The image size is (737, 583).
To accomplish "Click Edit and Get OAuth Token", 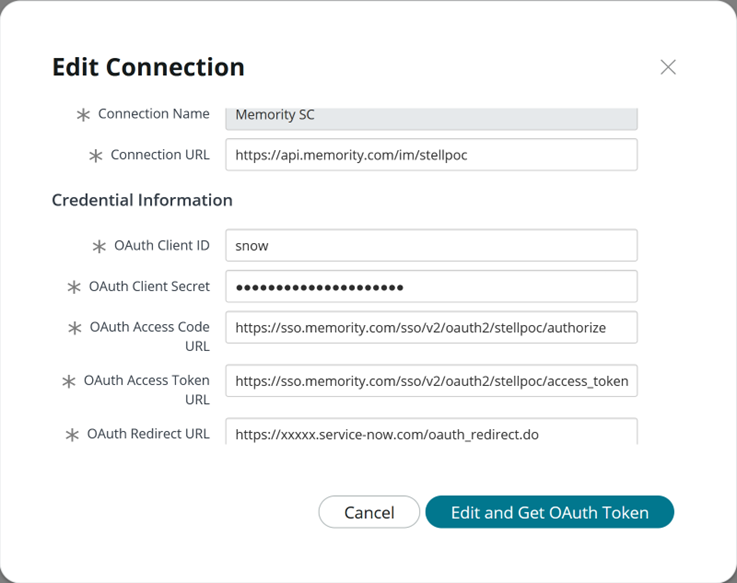I will point(549,512).
